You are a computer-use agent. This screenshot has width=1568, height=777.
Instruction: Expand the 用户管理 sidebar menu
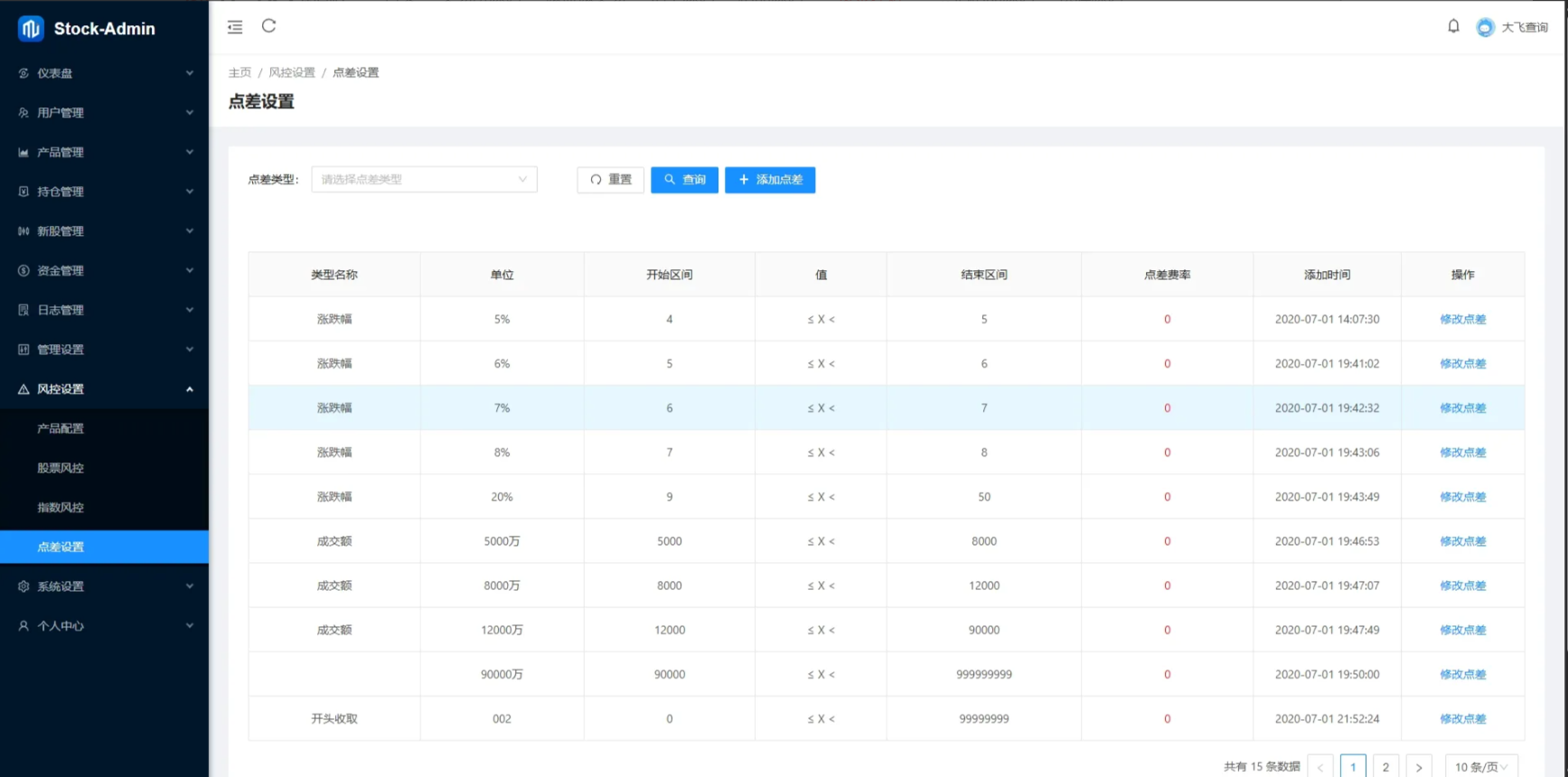click(104, 113)
